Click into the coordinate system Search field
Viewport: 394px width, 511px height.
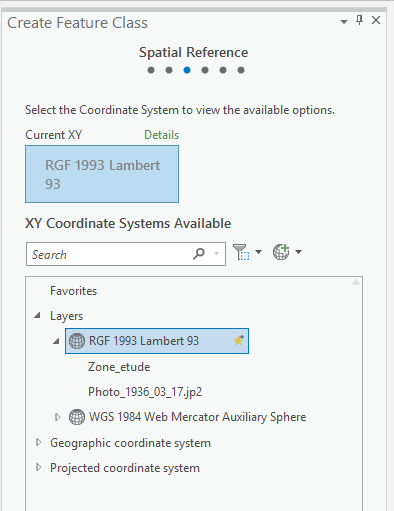[110, 254]
